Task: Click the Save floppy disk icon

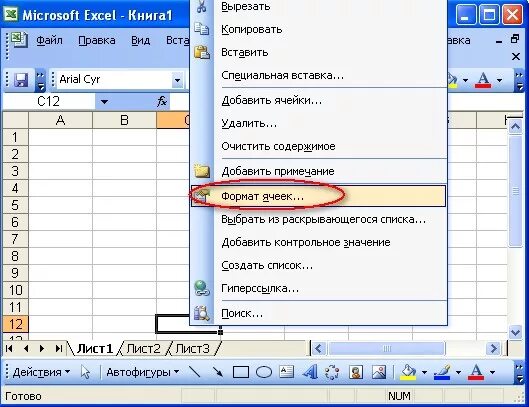Action: (21, 80)
